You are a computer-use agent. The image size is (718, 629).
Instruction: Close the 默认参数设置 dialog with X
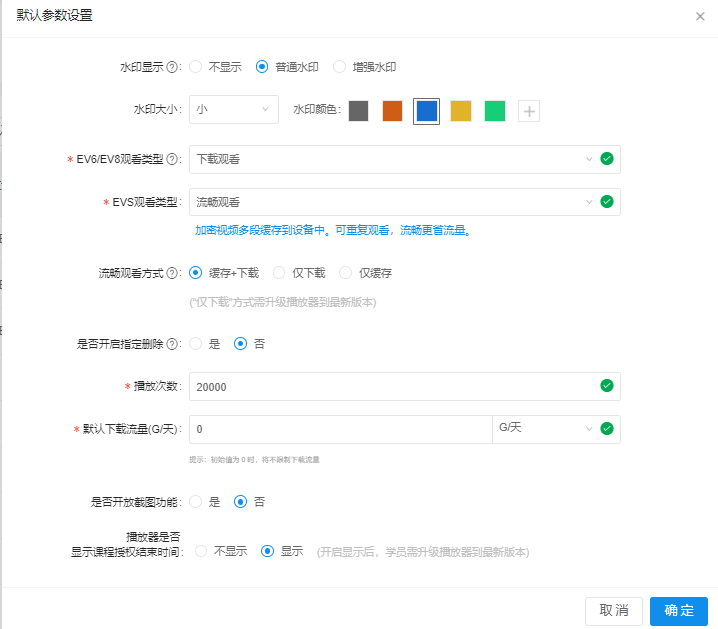[x=700, y=17]
